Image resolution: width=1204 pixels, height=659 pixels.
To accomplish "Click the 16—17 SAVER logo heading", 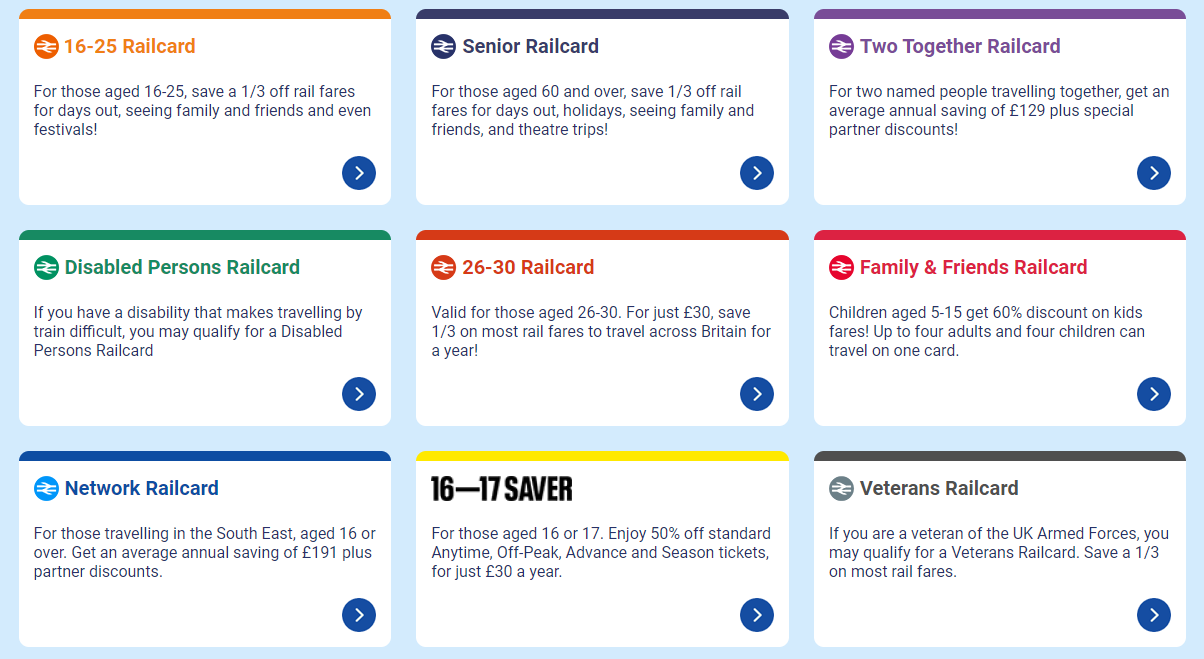I will (502, 489).
